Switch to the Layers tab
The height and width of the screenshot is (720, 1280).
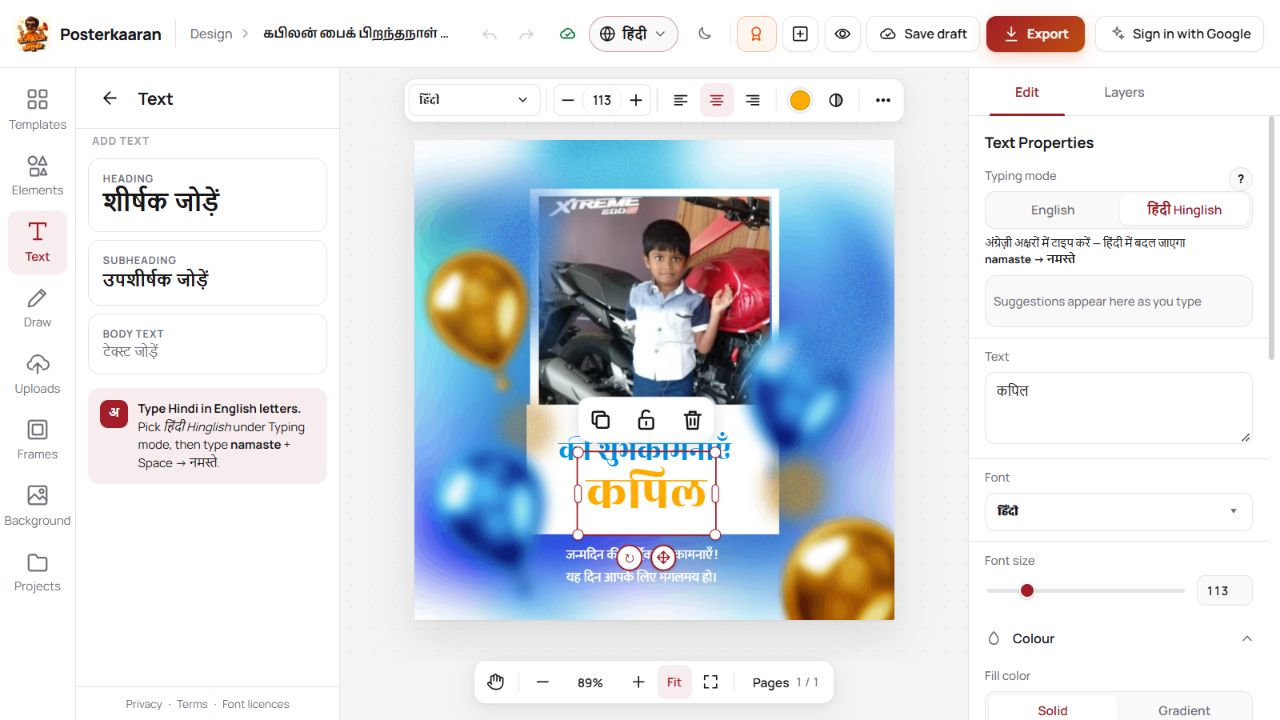click(x=1124, y=92)
